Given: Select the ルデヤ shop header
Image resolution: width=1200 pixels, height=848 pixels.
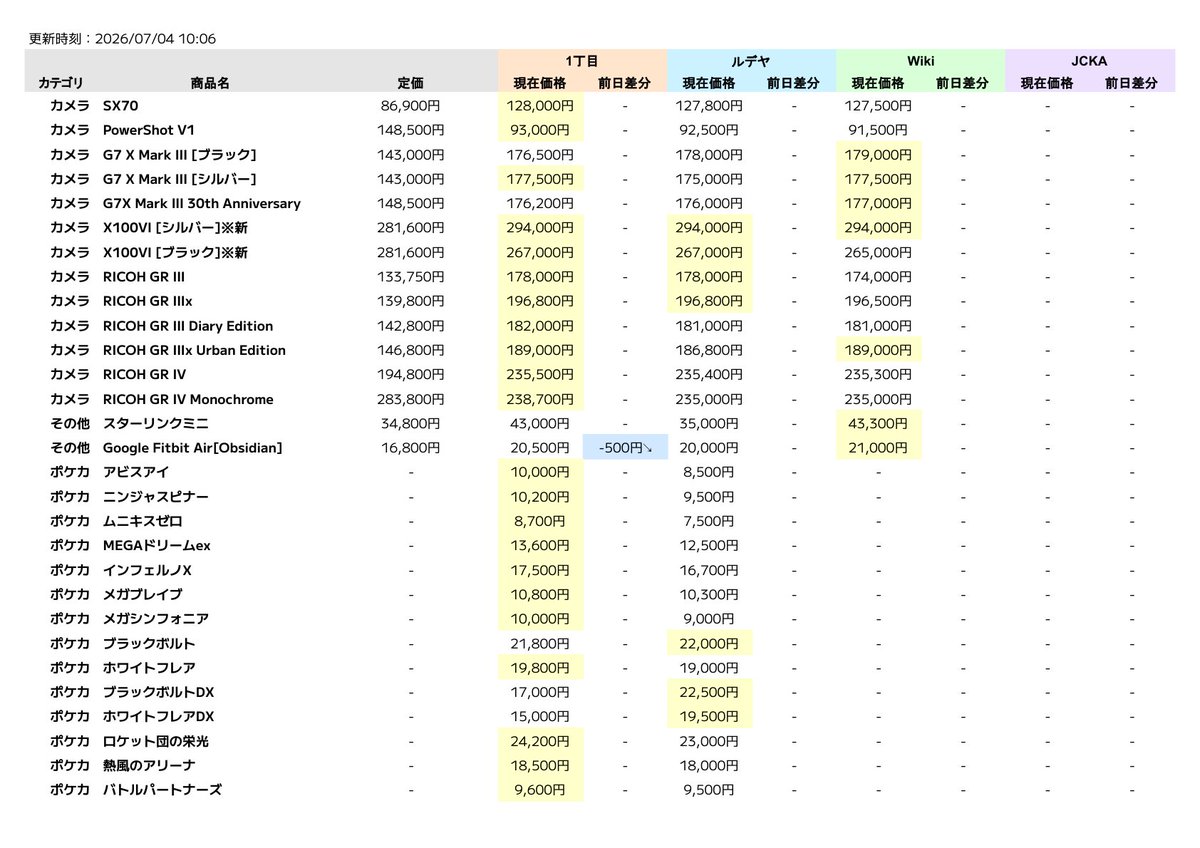Looking at the screenshot, I should [x=751, y=61].
